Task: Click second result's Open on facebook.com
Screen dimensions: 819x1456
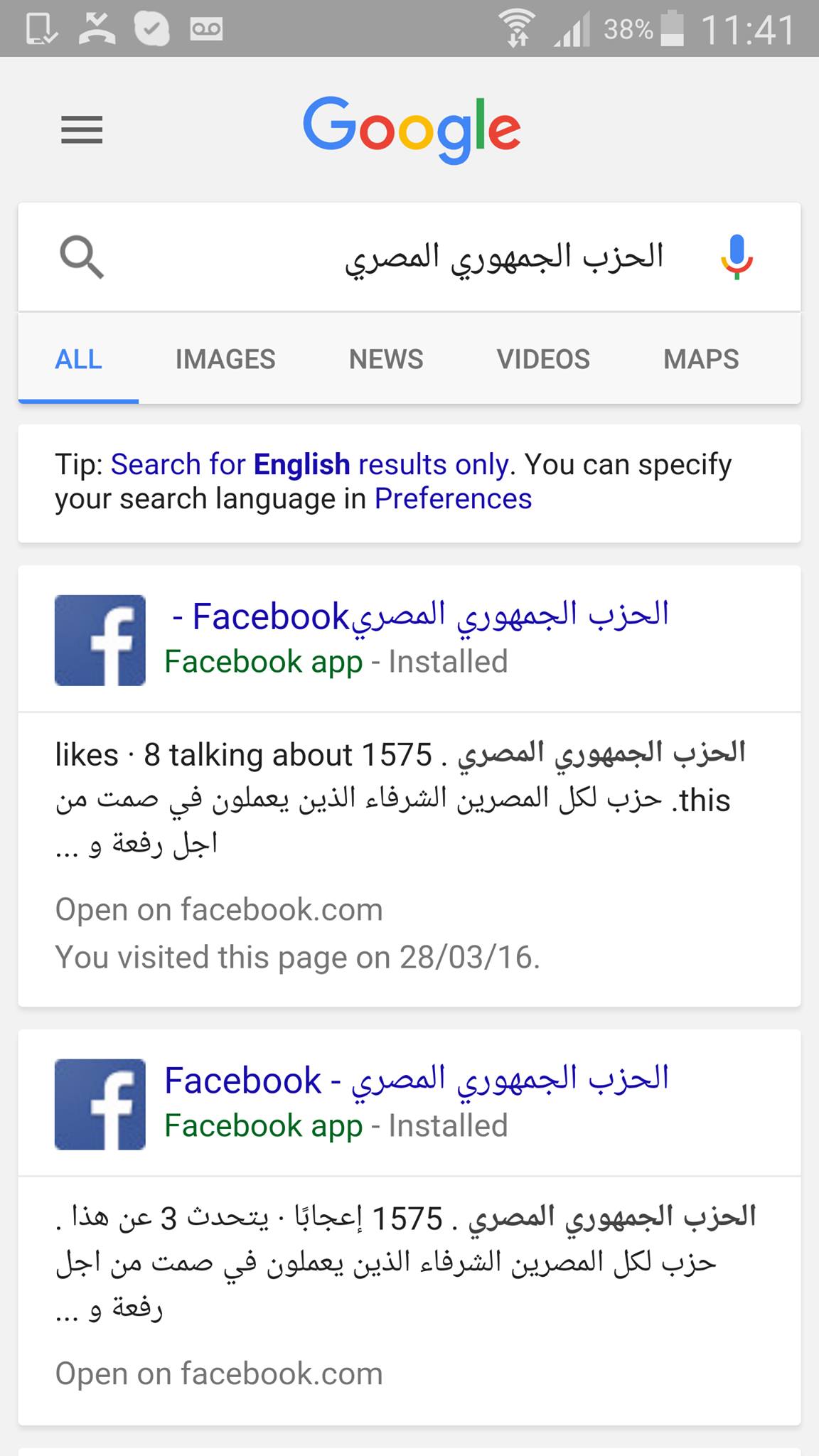Action: (x=219, y=1374)
